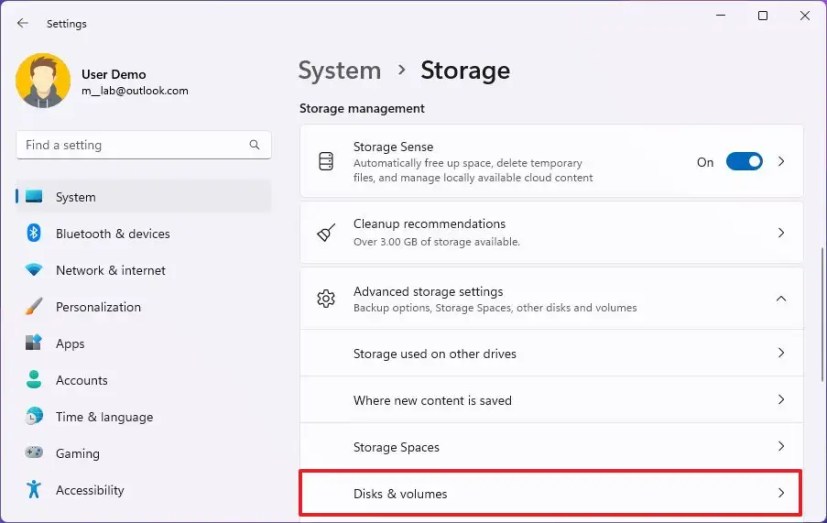
Task: Click the Accessibility figure icon
Action: pyautogui.click(x=34, y=489)
